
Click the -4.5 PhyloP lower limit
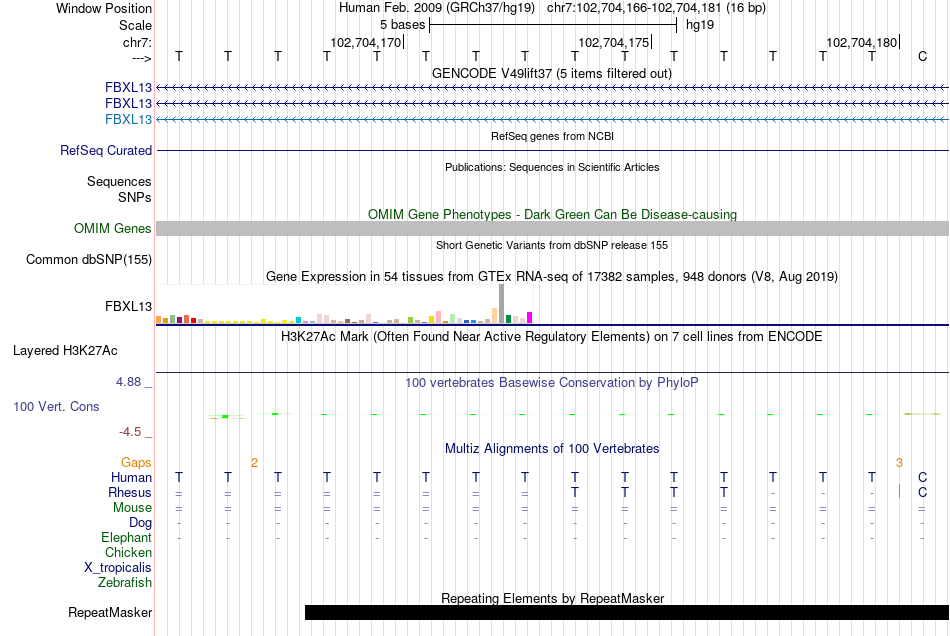click(130, 432)
